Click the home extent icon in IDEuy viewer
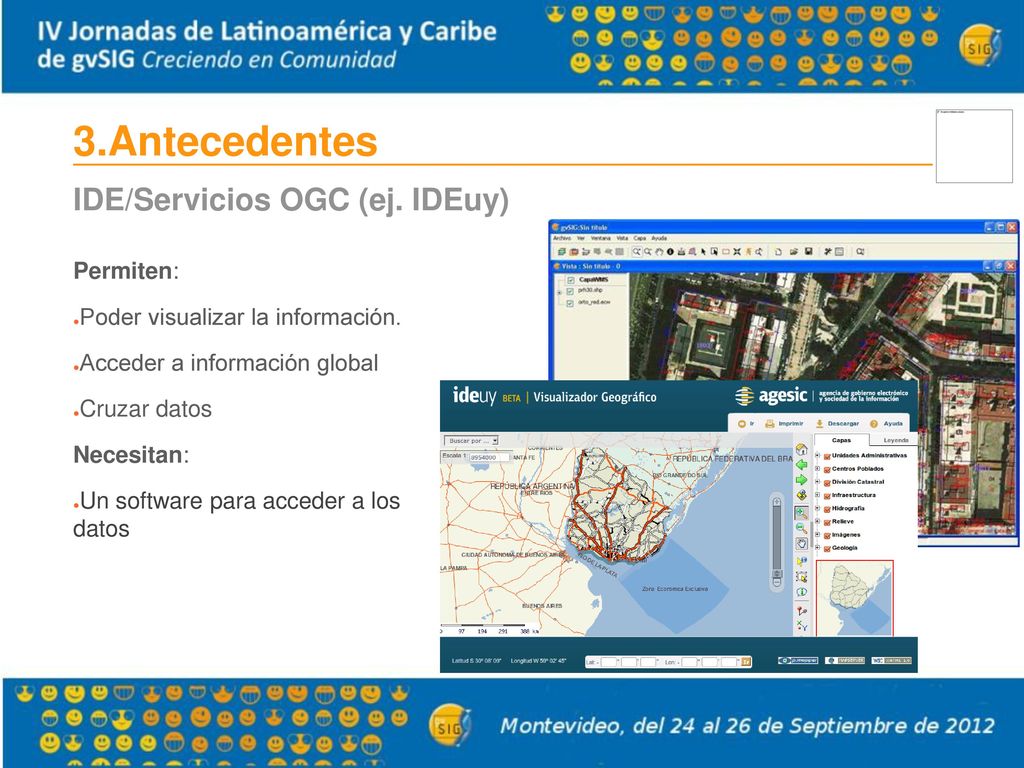 click(801, 449)
